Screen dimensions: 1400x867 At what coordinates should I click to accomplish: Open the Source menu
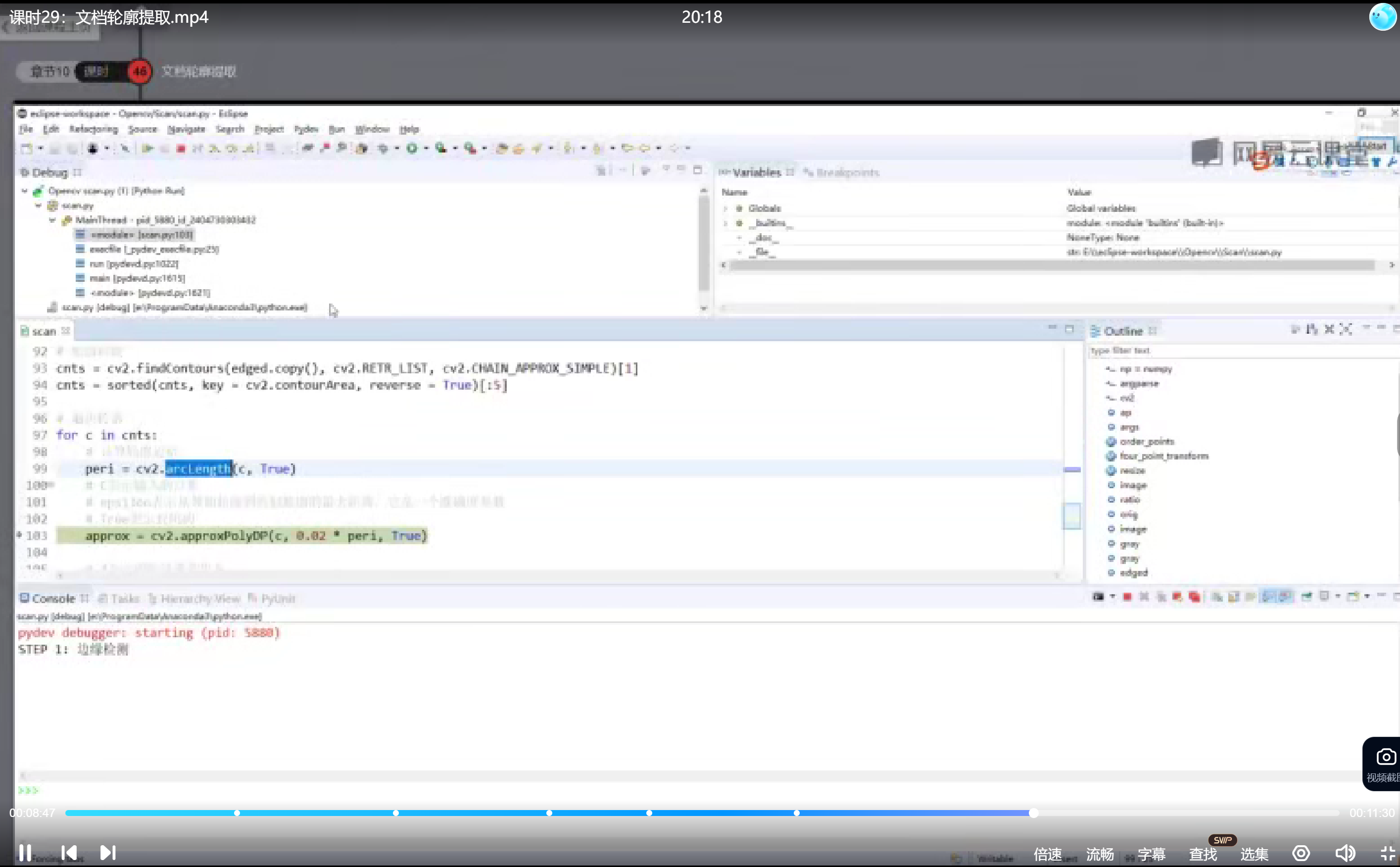(x=142, y=129)
